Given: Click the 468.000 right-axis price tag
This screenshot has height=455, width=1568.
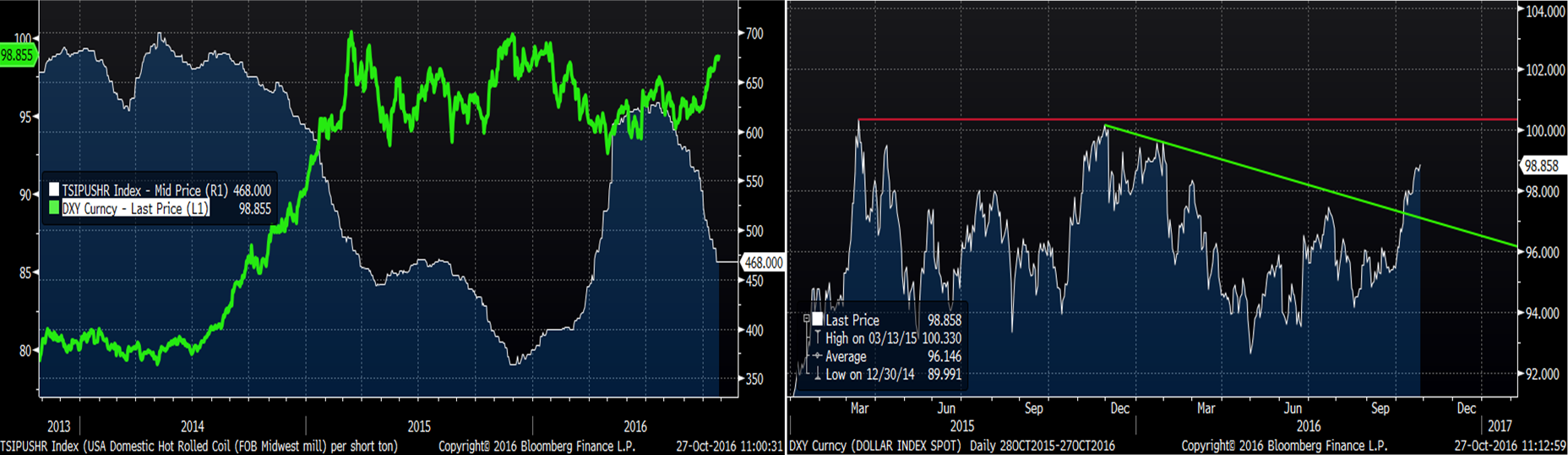Looking at the screenshot, I should tap(762, 263).
